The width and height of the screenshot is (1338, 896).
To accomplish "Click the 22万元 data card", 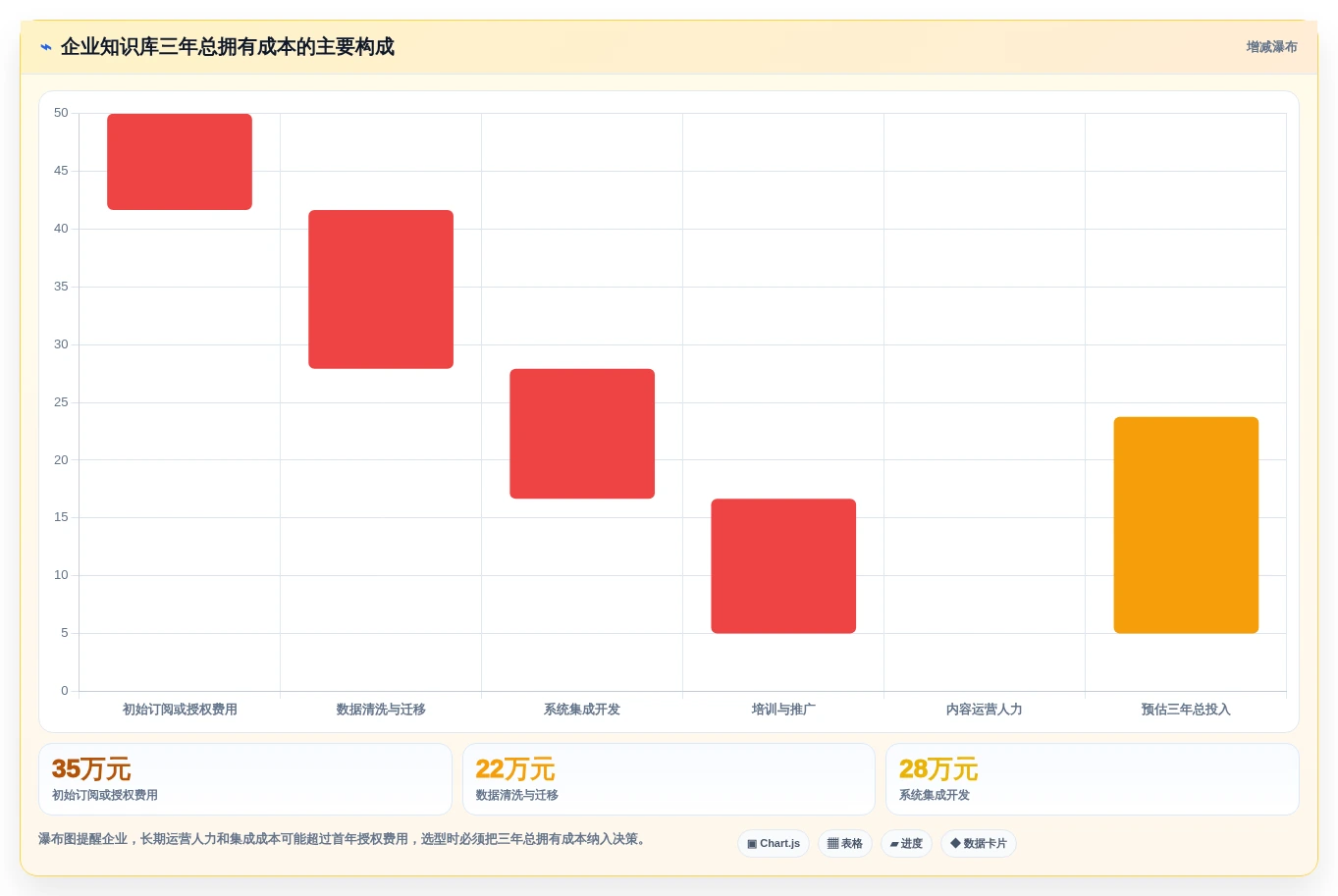I will 669,779.
